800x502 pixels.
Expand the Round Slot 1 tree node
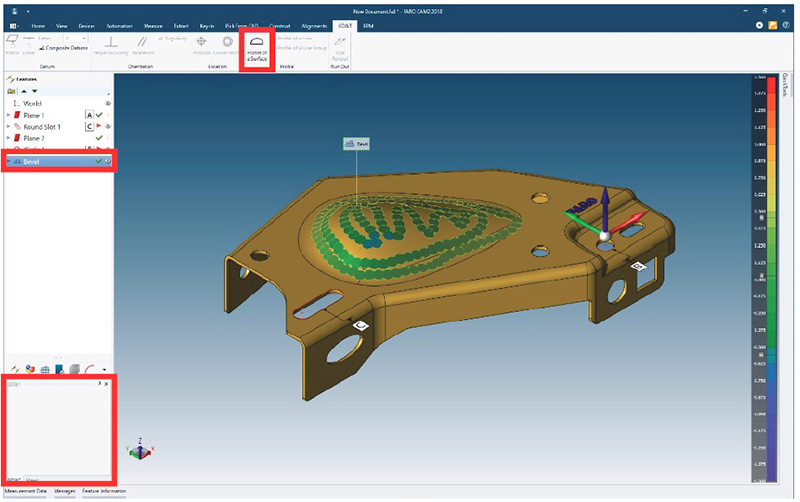(8, 127)
